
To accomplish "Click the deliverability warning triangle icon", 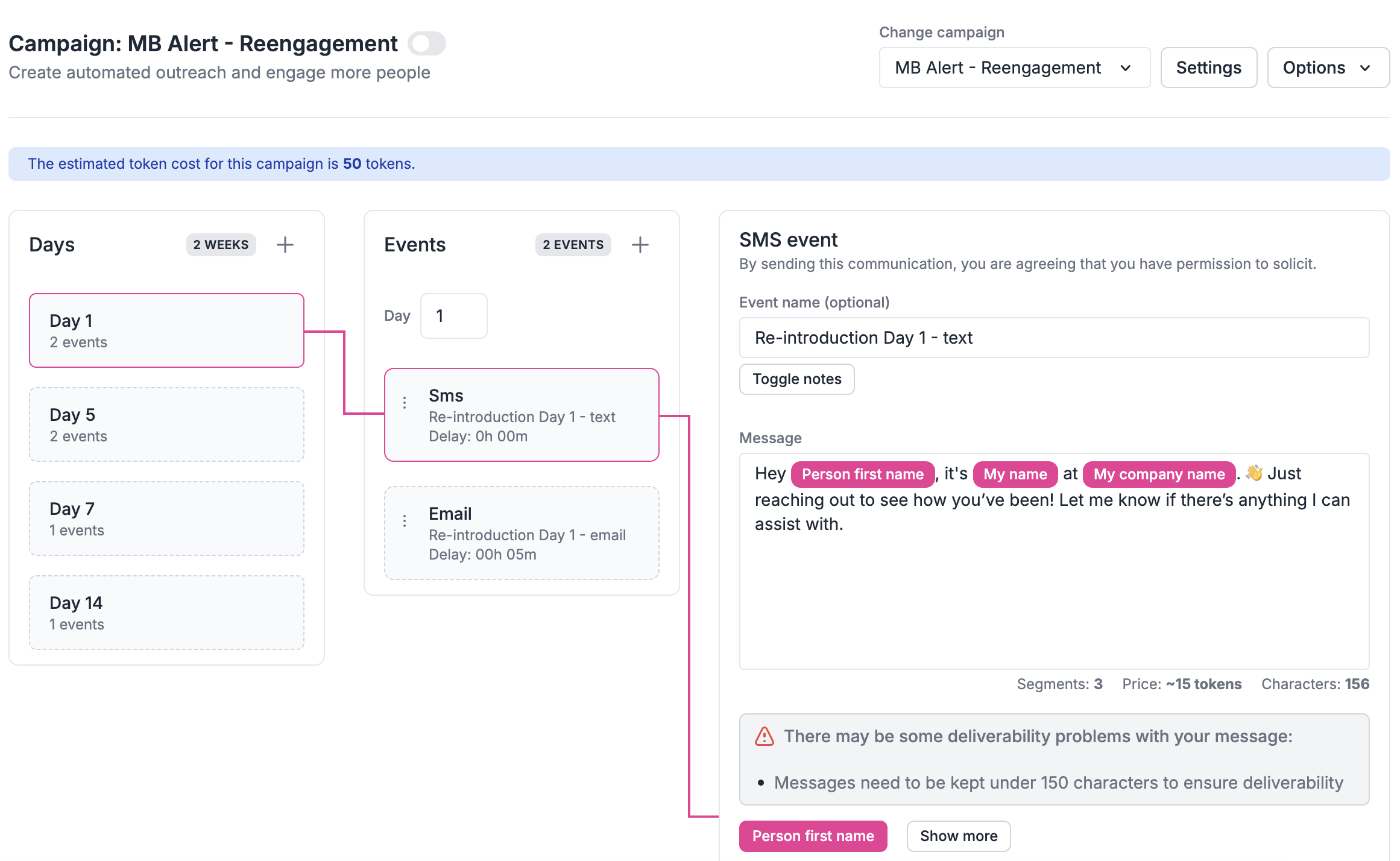I will coord(764,736).
